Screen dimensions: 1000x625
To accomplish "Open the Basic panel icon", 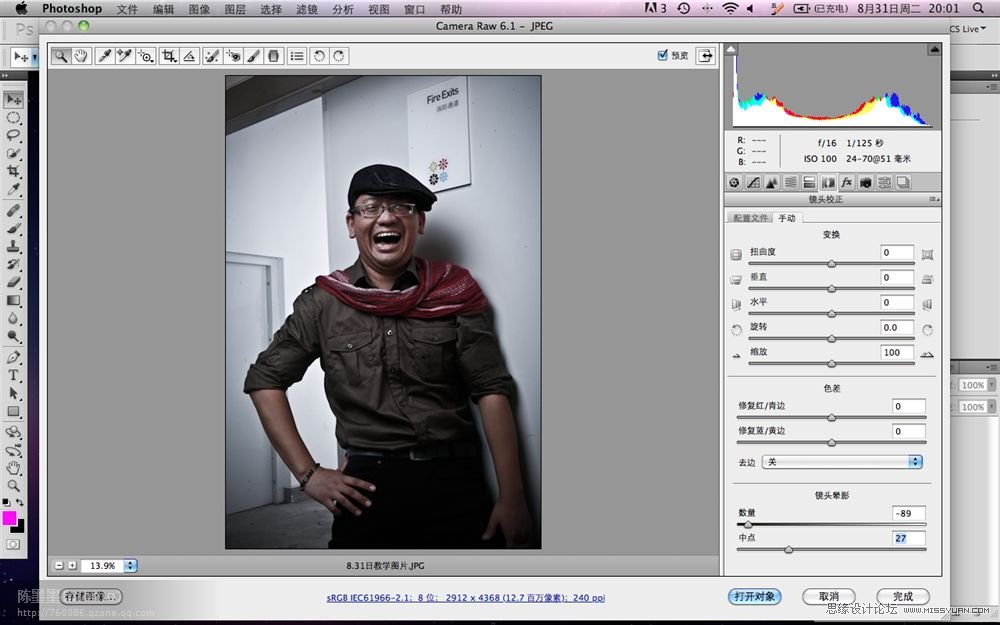I will click(x=734, y=183).
